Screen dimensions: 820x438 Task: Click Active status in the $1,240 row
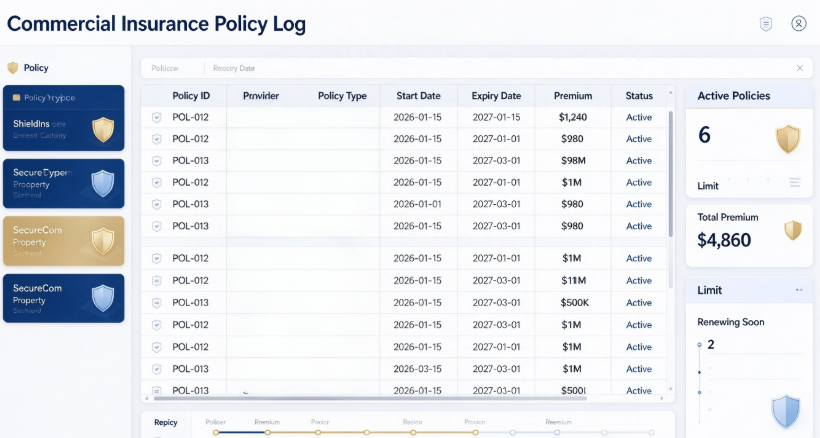click(x=639, y=118)
